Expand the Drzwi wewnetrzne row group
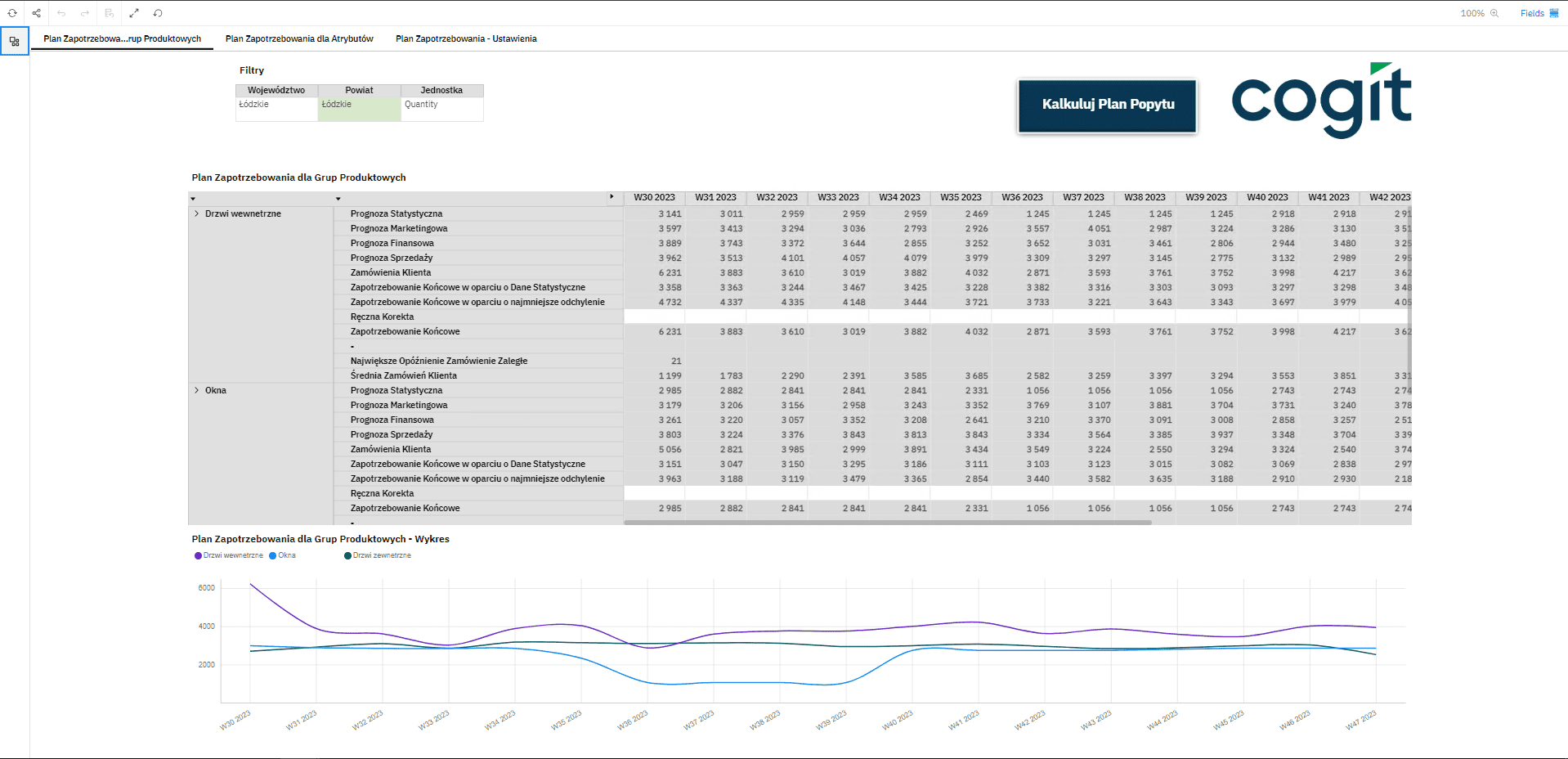This screenshot has width=1568, height=759. (197, 213)
